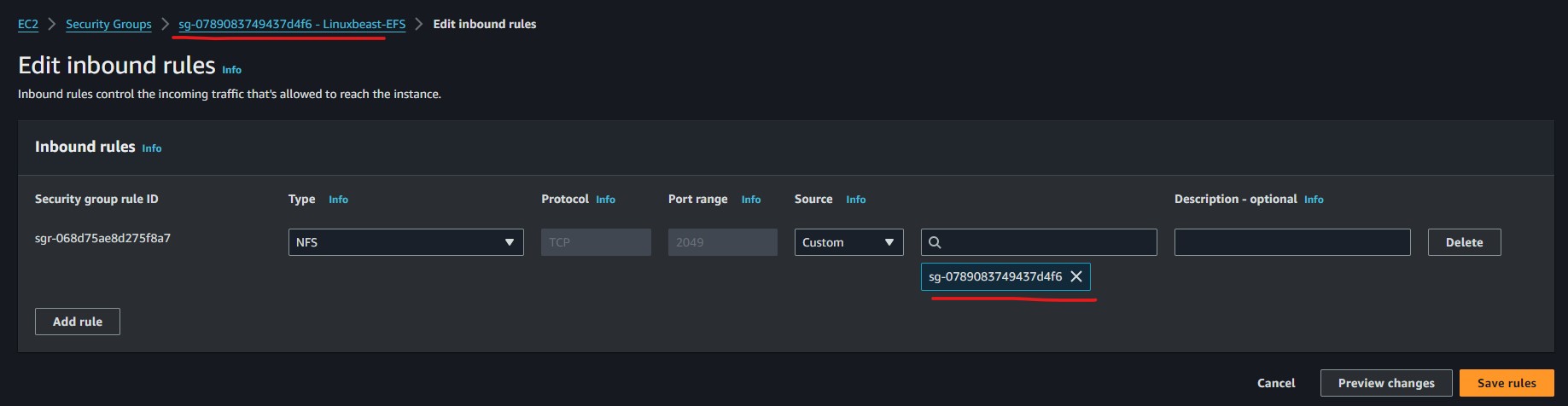The height and width of the screenshot is (406, 1568).
Task: Show Info for the Port range column
Action: tap(751, 200)
